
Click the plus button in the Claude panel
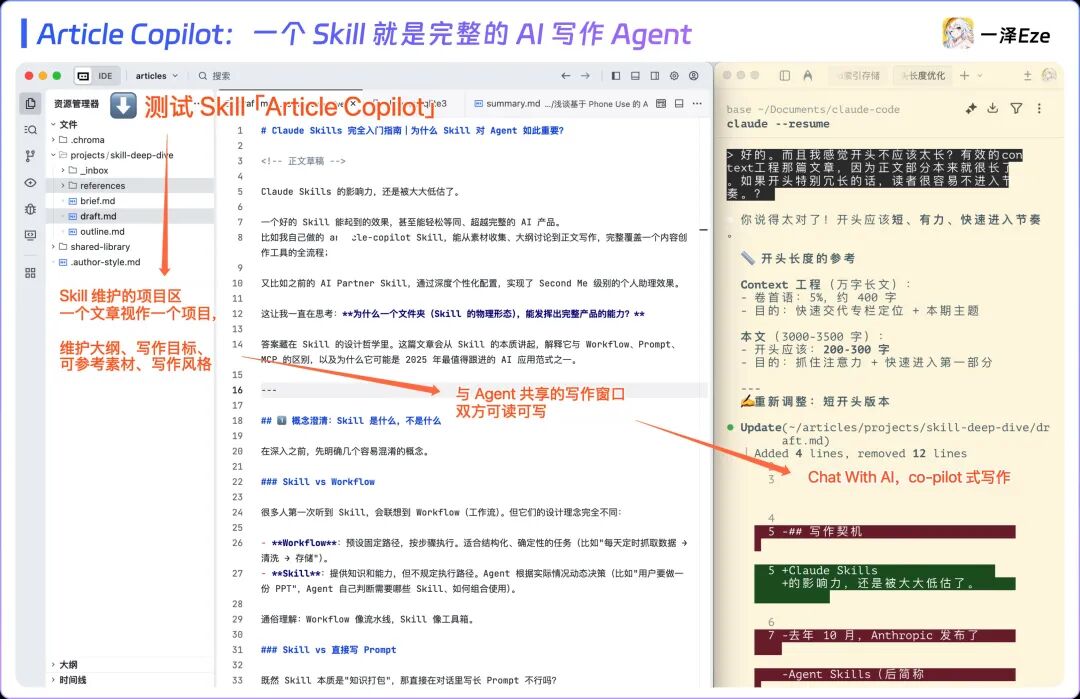coord(964,74)
